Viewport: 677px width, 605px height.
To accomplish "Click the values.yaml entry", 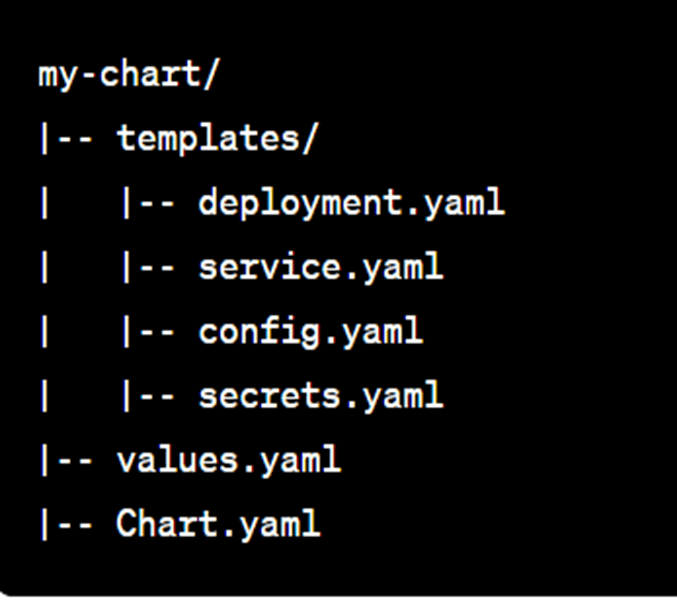I will [x=229, y=460].
